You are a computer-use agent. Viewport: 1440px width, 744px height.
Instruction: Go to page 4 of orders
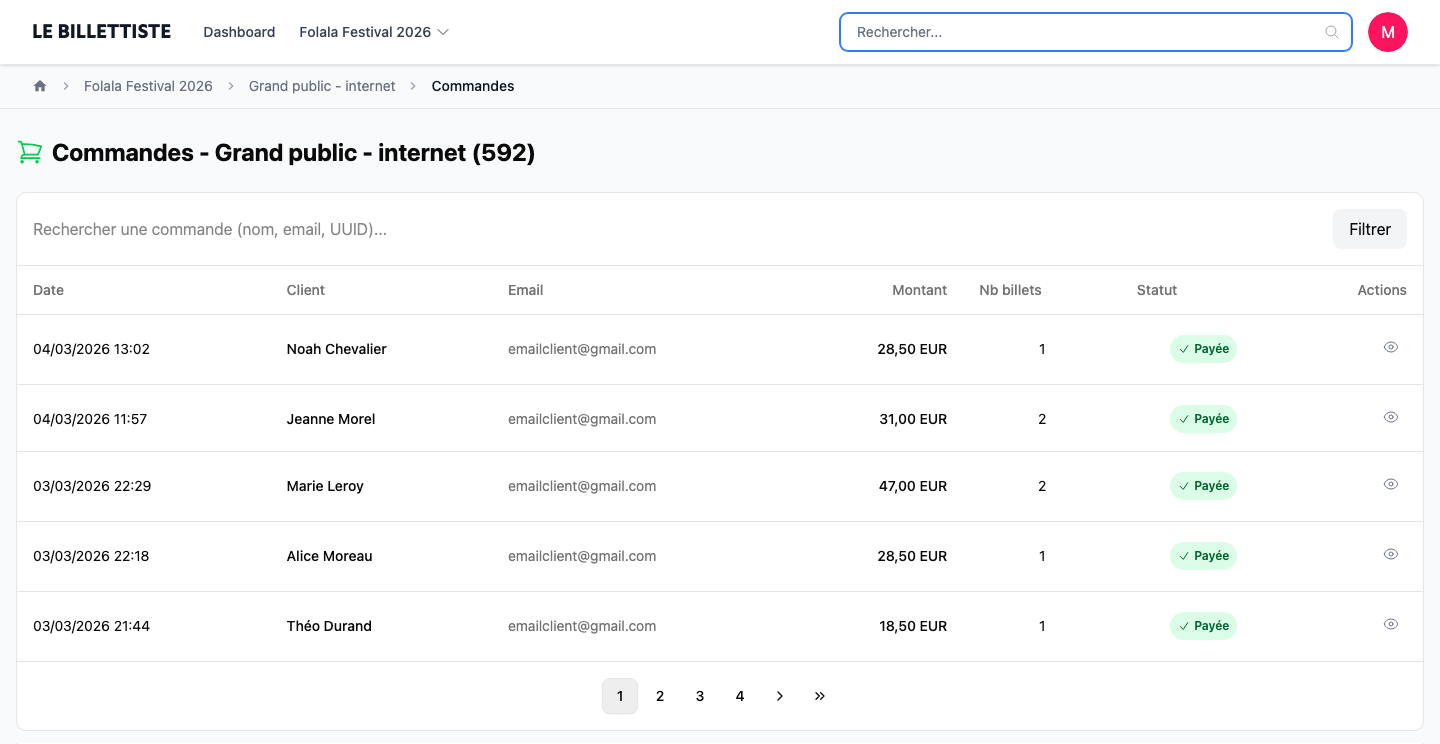(740, 696)
